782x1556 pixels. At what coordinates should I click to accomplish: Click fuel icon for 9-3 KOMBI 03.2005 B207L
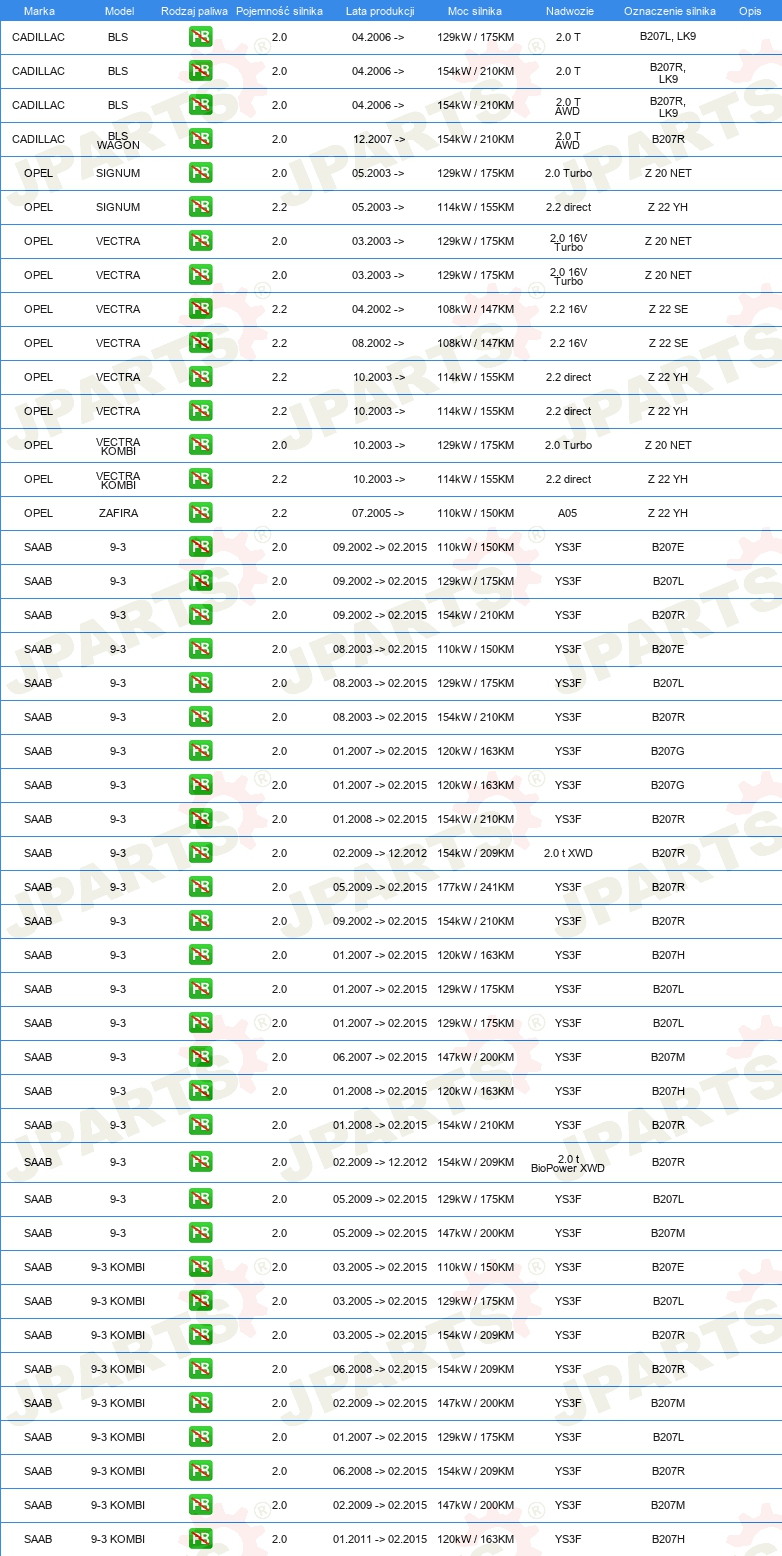[200, 1301]
